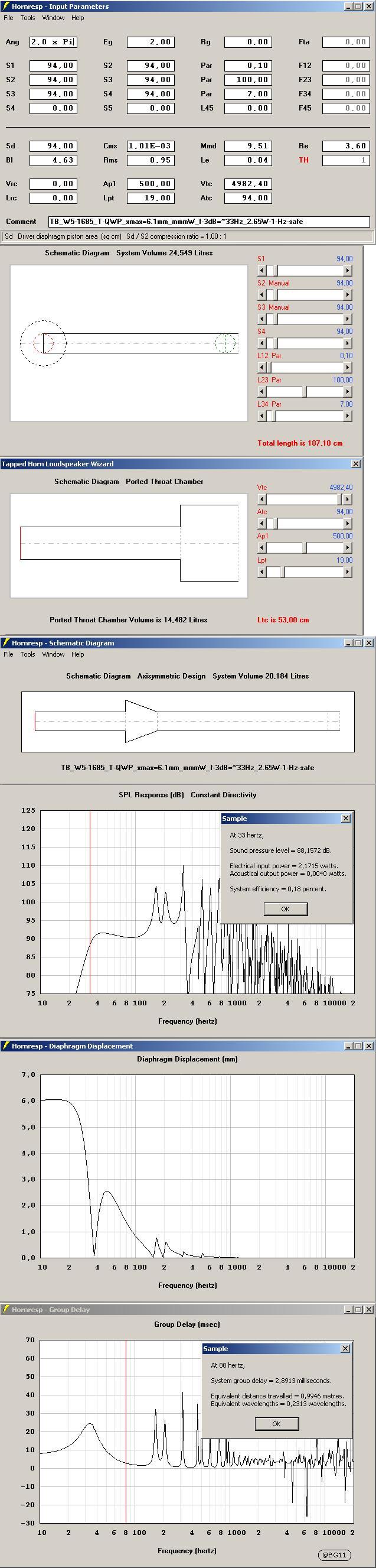
Task: Open File menu in Schematic Diagram window
Action: (x=8, y=654)
